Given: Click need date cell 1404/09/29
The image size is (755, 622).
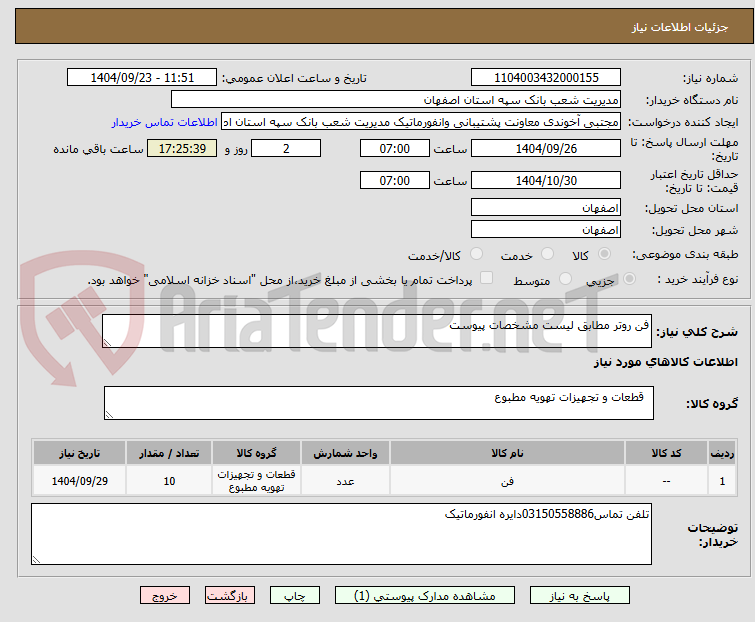Looking at the screenshot, I should coord(79,480).
